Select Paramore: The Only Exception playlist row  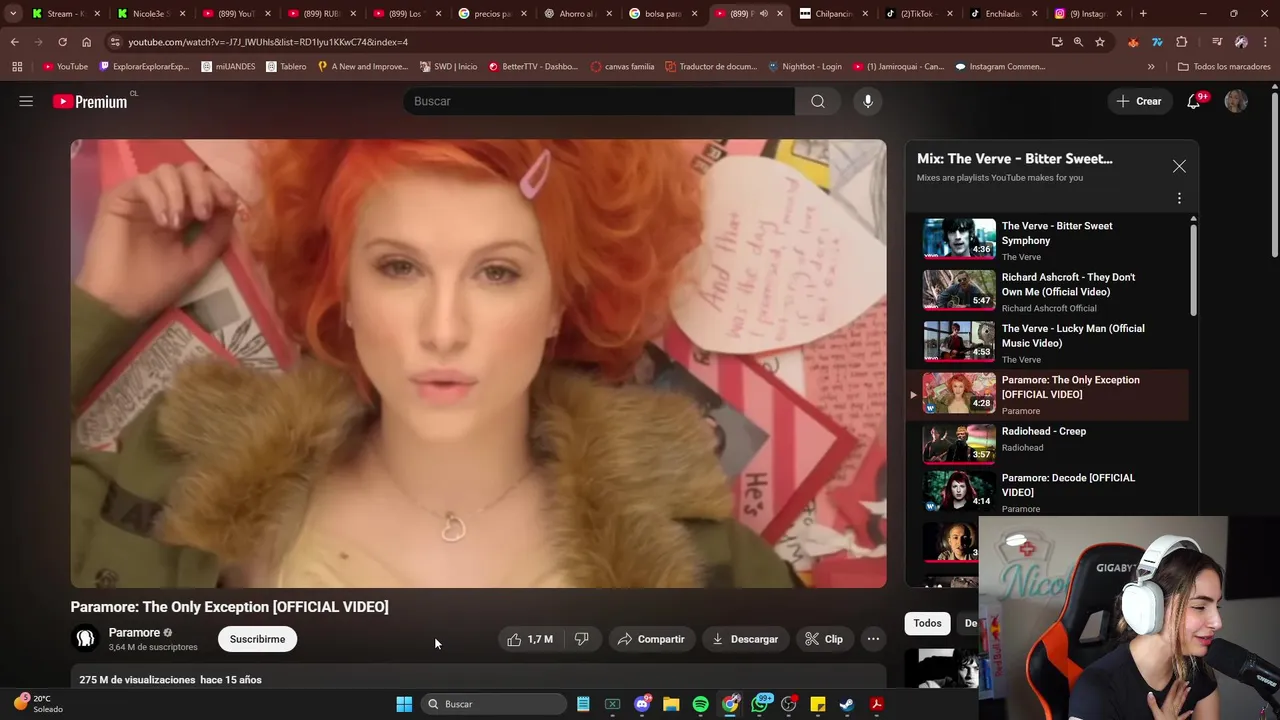[1045, 394]
